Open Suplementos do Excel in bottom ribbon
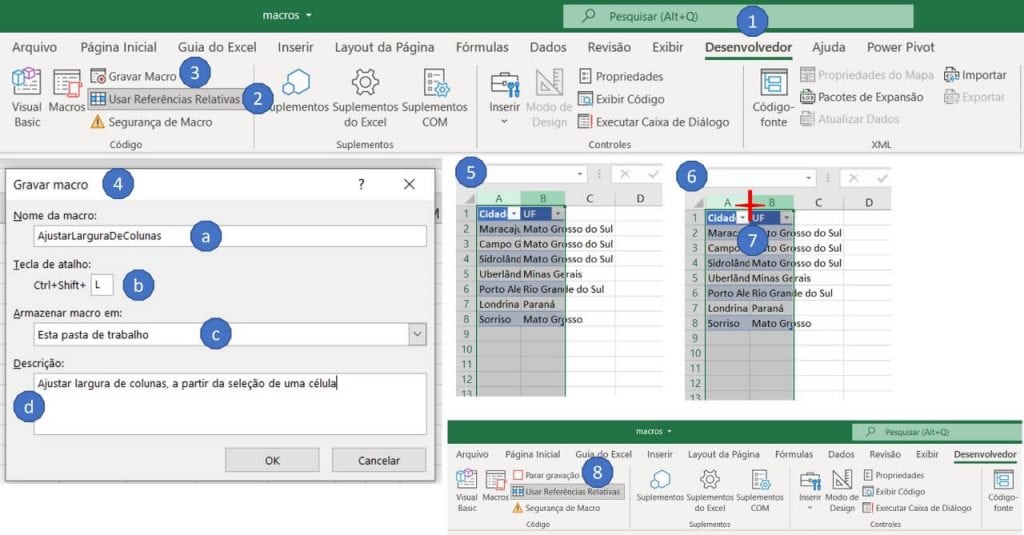The width and height of the screenshot is (1024, 535). (x=710, y=490)
